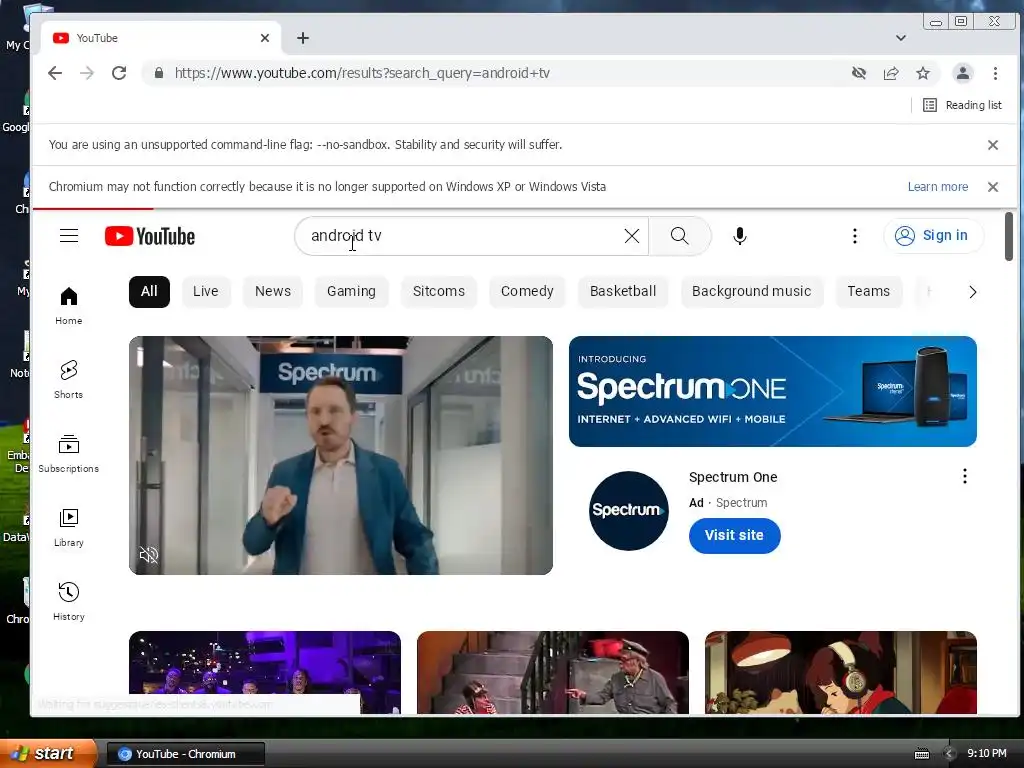Open History from the sidebar

[69, 601]
